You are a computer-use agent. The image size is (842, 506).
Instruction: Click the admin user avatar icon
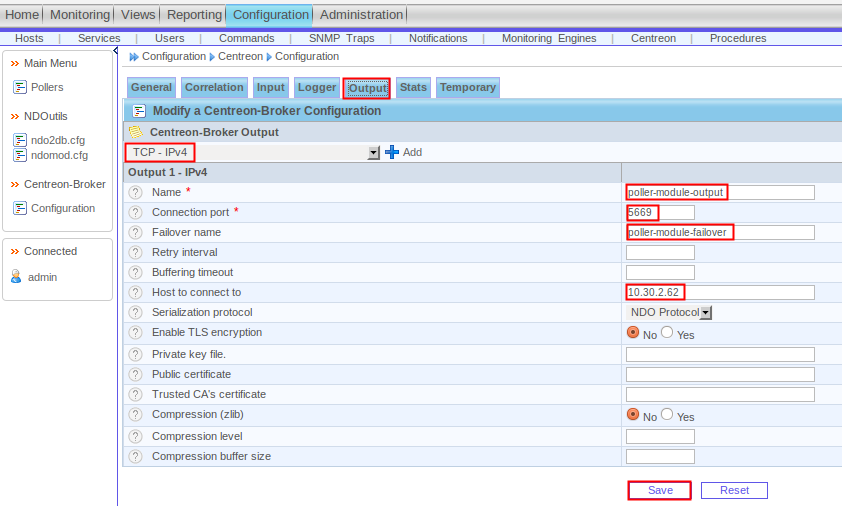tap(16, 277)
